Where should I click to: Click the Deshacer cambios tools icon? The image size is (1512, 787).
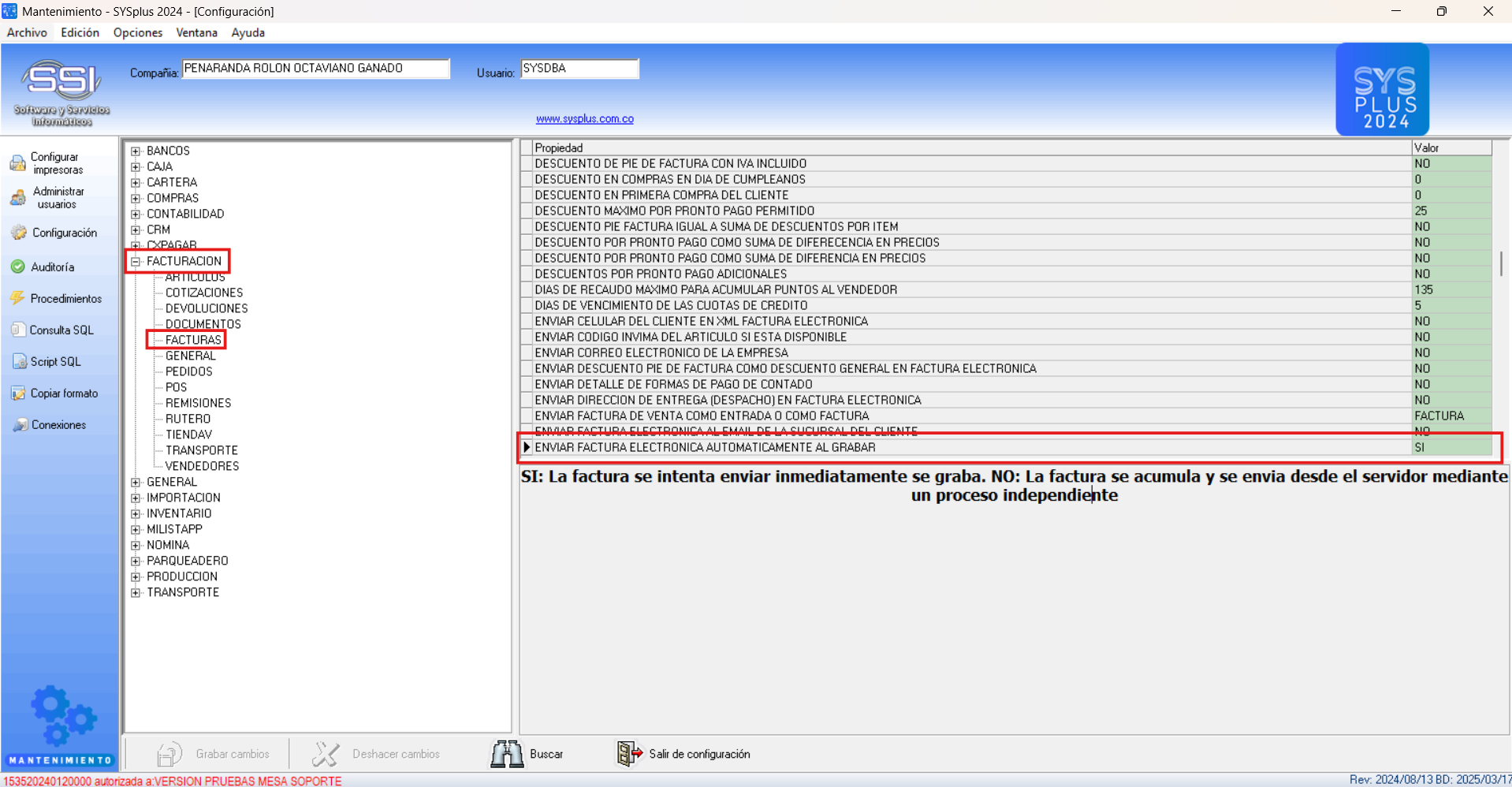tap(325, 754)
